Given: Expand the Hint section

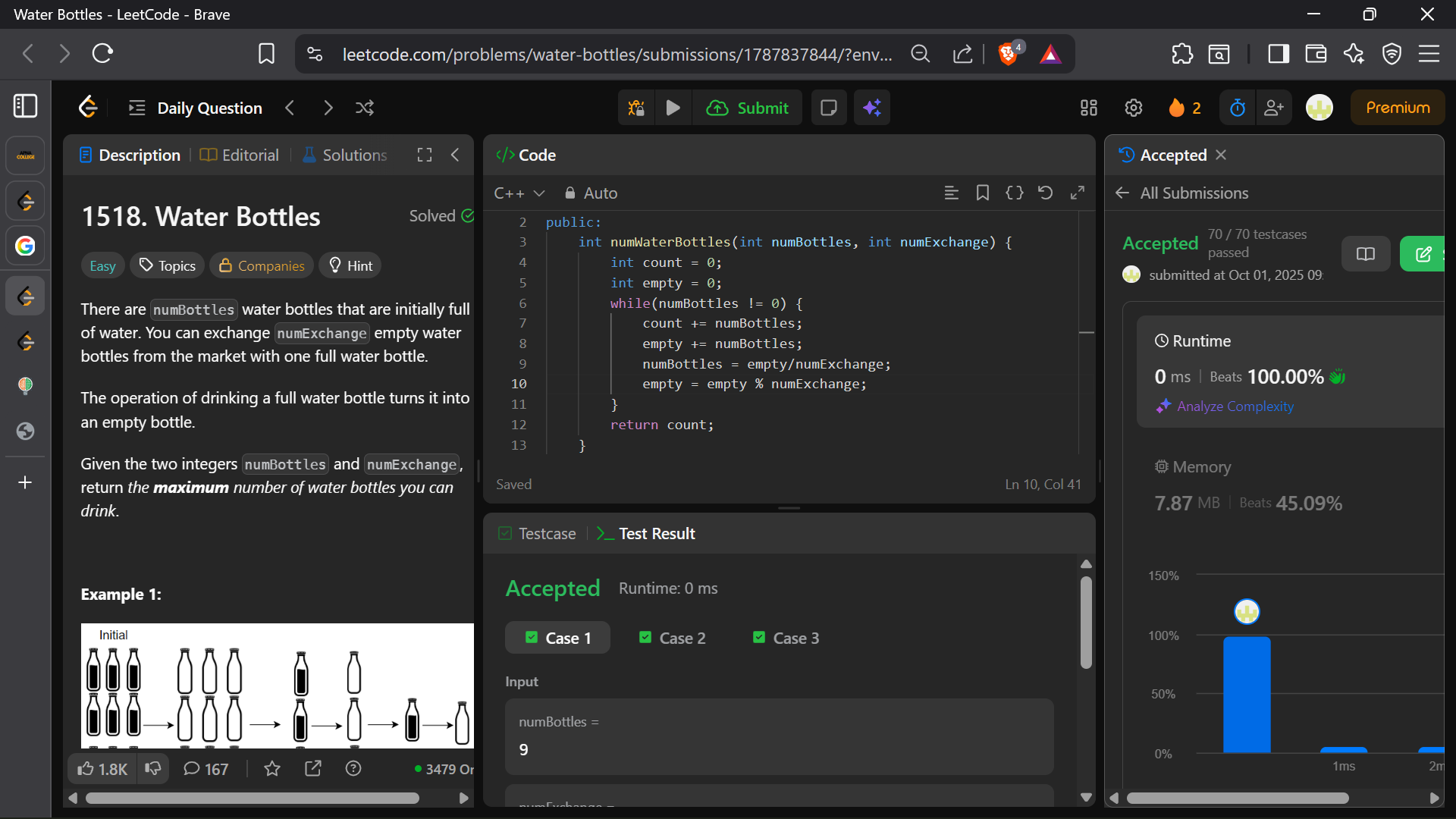Looking at the screenshot, I should coord(350,265).
